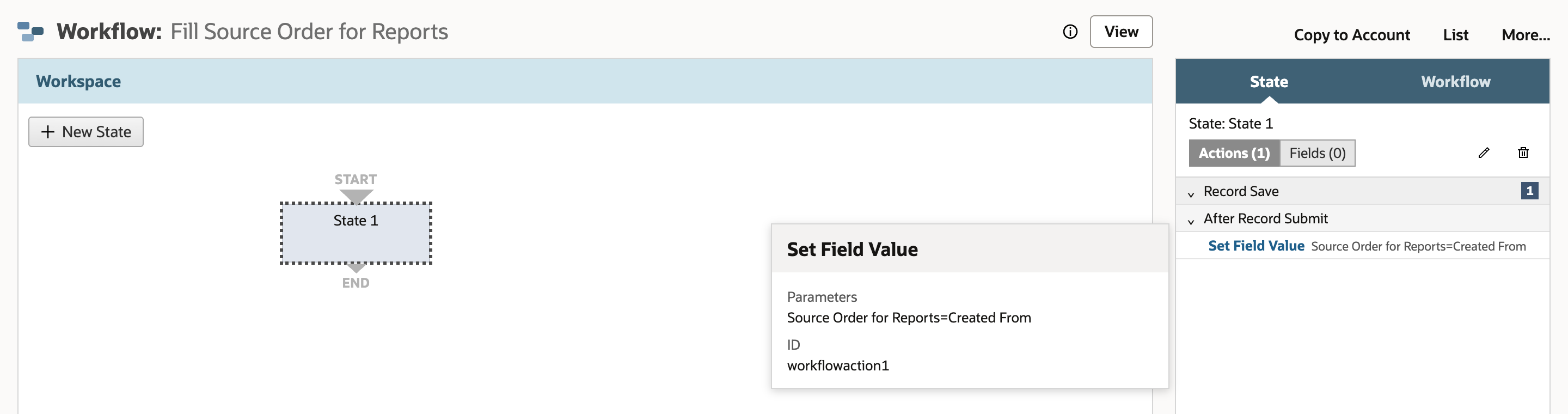Screen dimensions: 1568x414
Task: Delete State 1 with the trash icon
Action: point(1523,153)
